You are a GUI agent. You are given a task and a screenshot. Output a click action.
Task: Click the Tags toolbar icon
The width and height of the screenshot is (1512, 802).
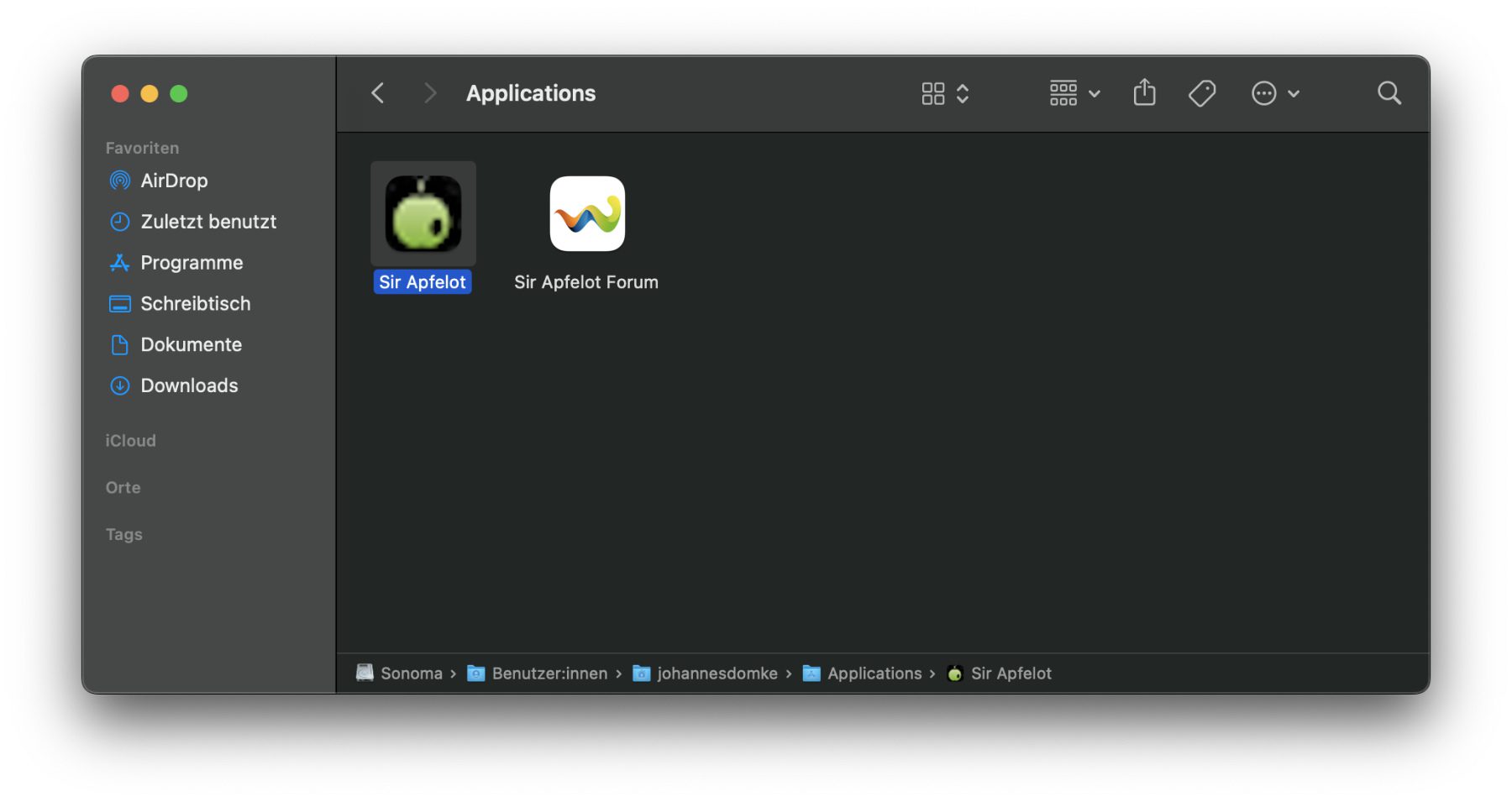click(x=1202, y=93)
